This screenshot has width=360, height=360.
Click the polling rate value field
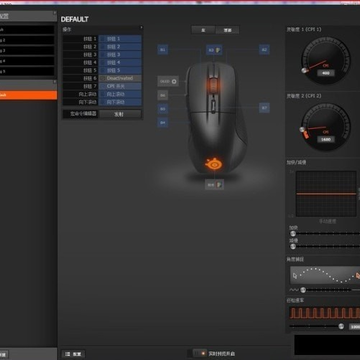click(354, 327)
